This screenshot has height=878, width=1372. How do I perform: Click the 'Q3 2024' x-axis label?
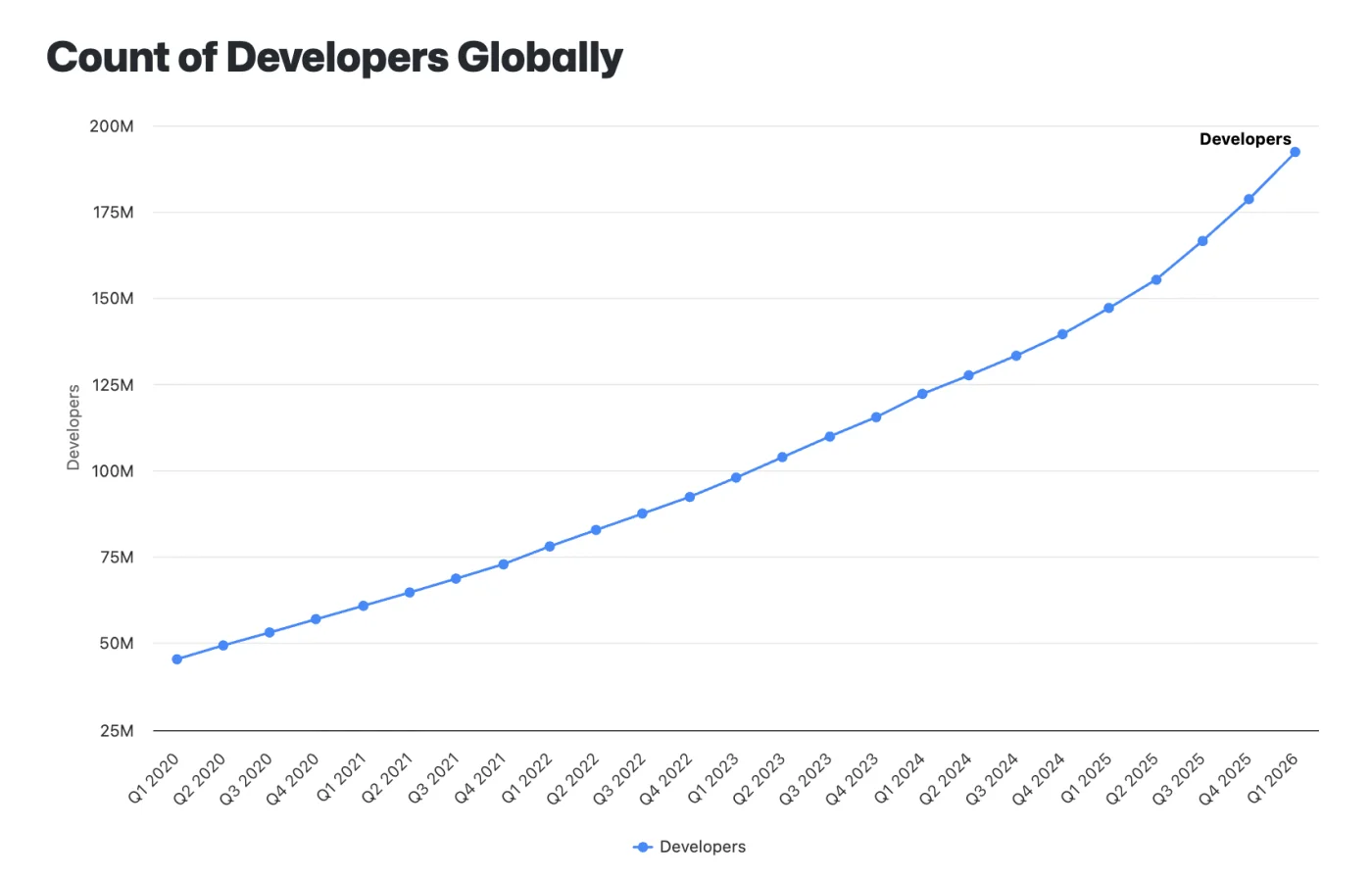coord(993,779)
